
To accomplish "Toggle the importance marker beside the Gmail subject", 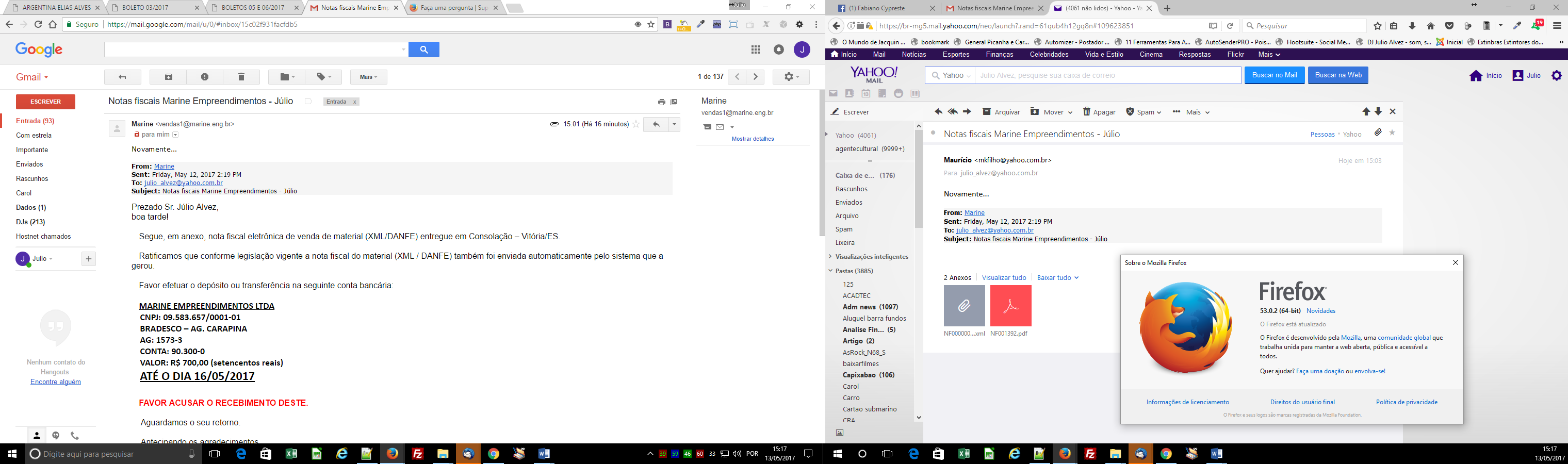I will click(x=308, y=102).
